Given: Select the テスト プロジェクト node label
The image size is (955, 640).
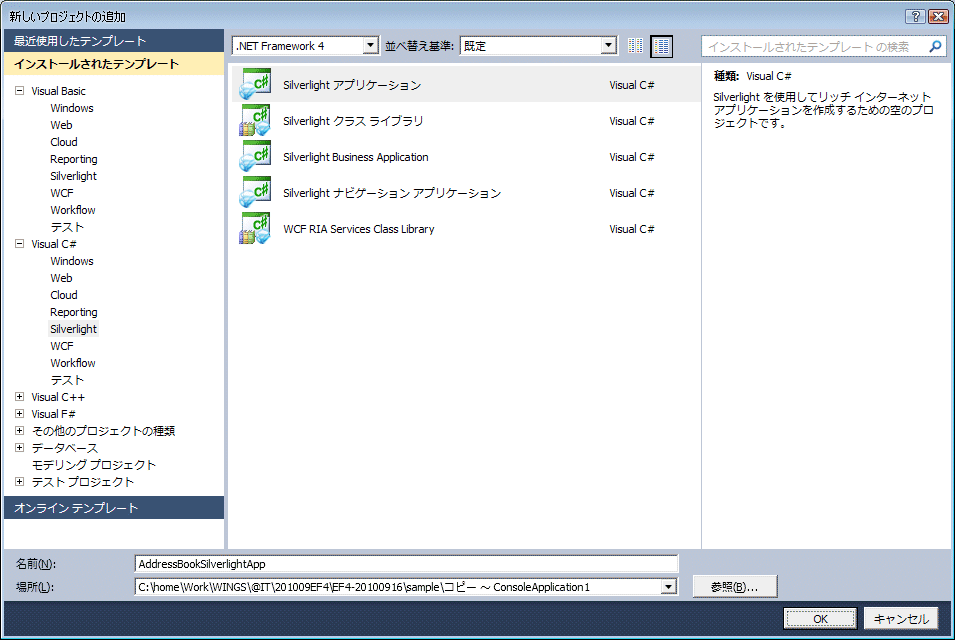Looking at the screenshot, I should point(83,482).
